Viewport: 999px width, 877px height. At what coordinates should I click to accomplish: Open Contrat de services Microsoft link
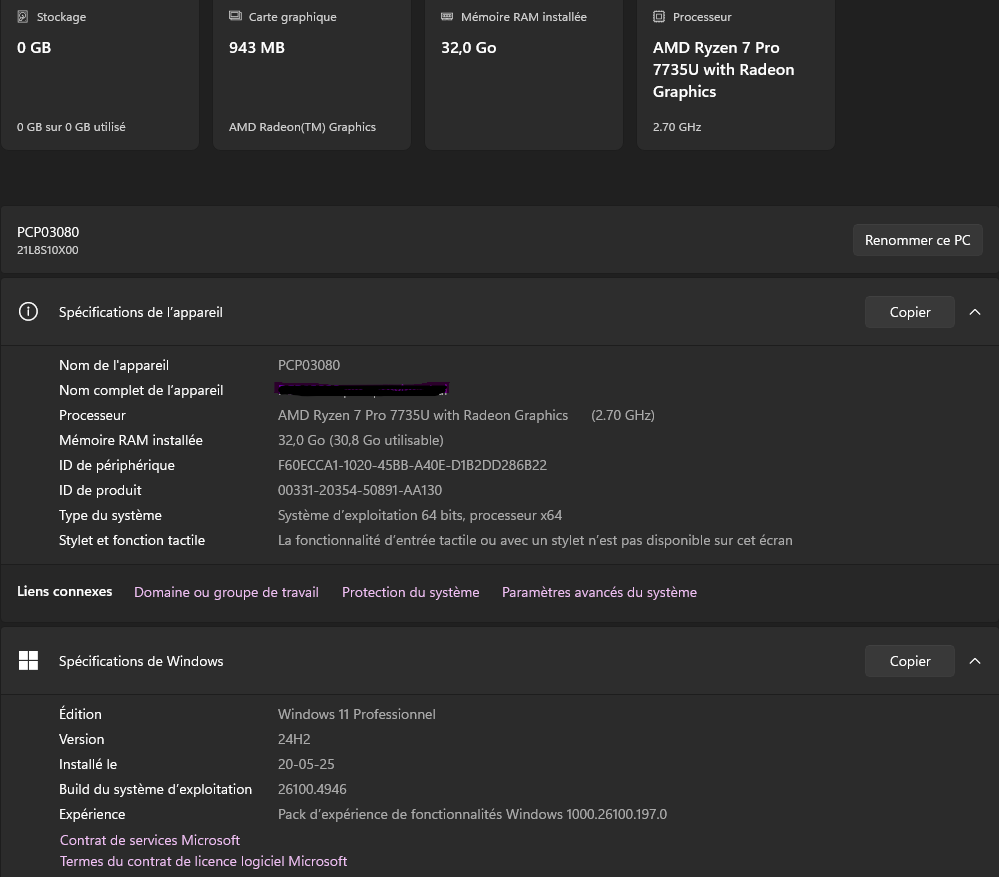[x=150, y=840]
